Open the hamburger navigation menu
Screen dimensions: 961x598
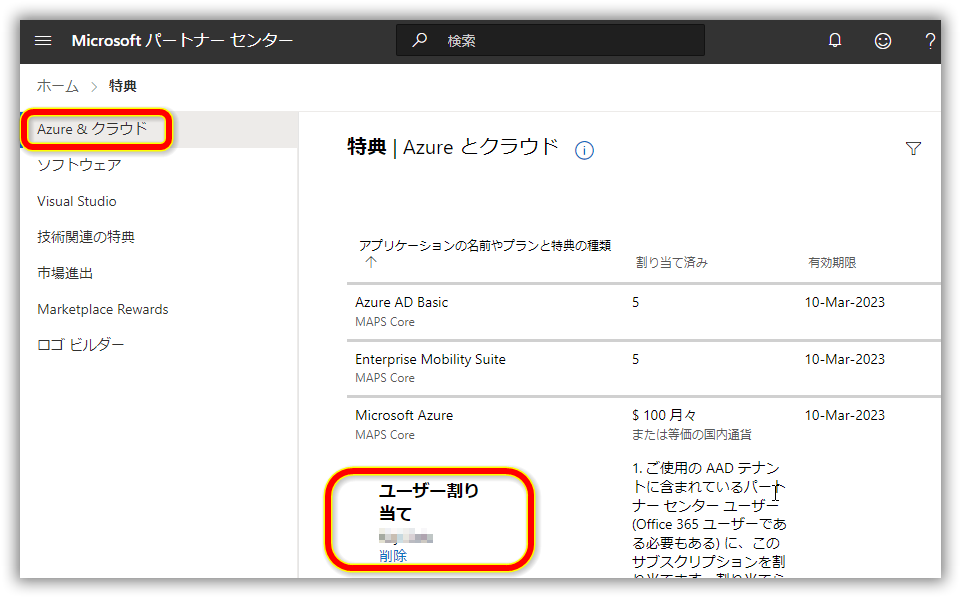coord(43,41)
